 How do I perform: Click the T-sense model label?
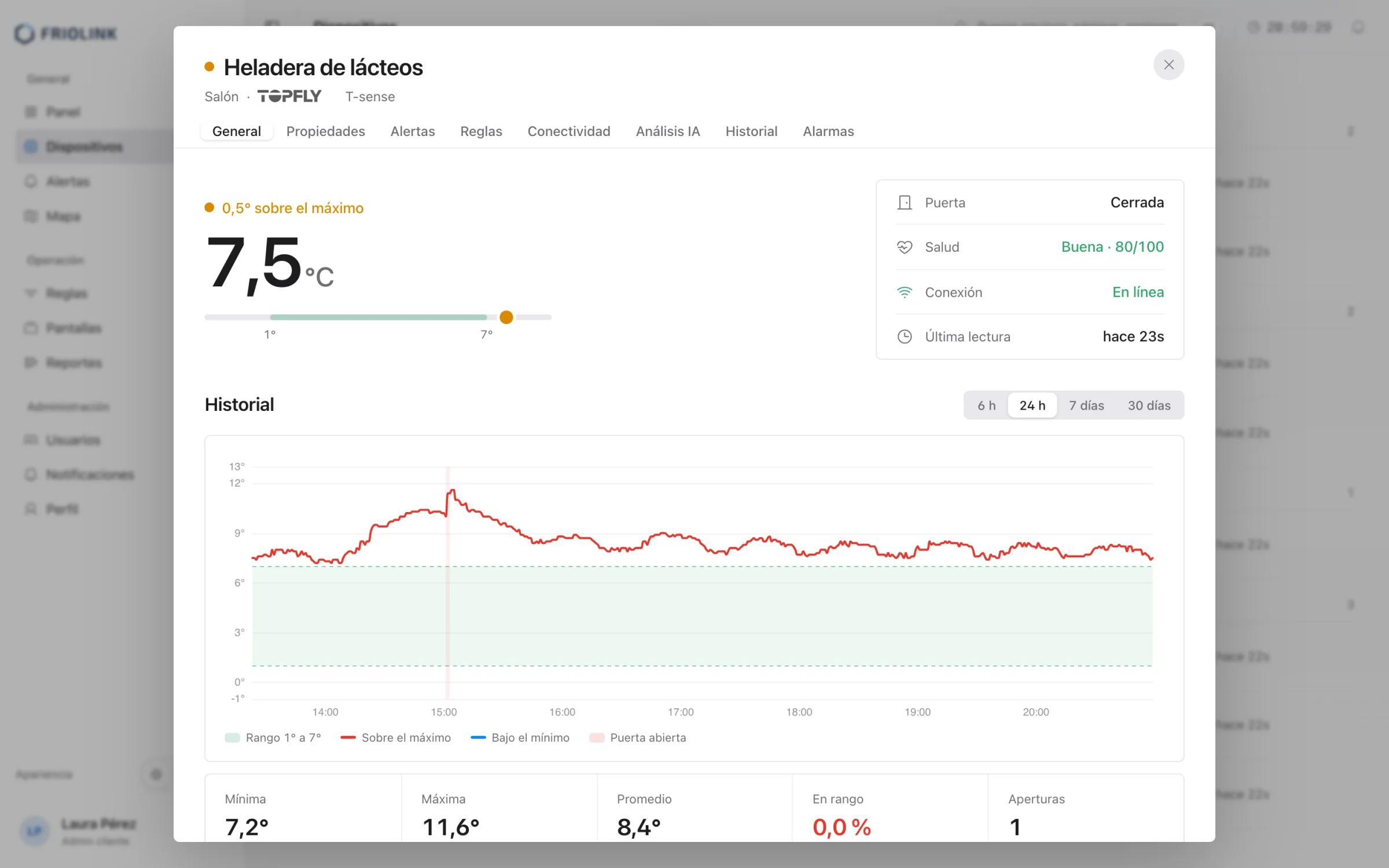370,97
